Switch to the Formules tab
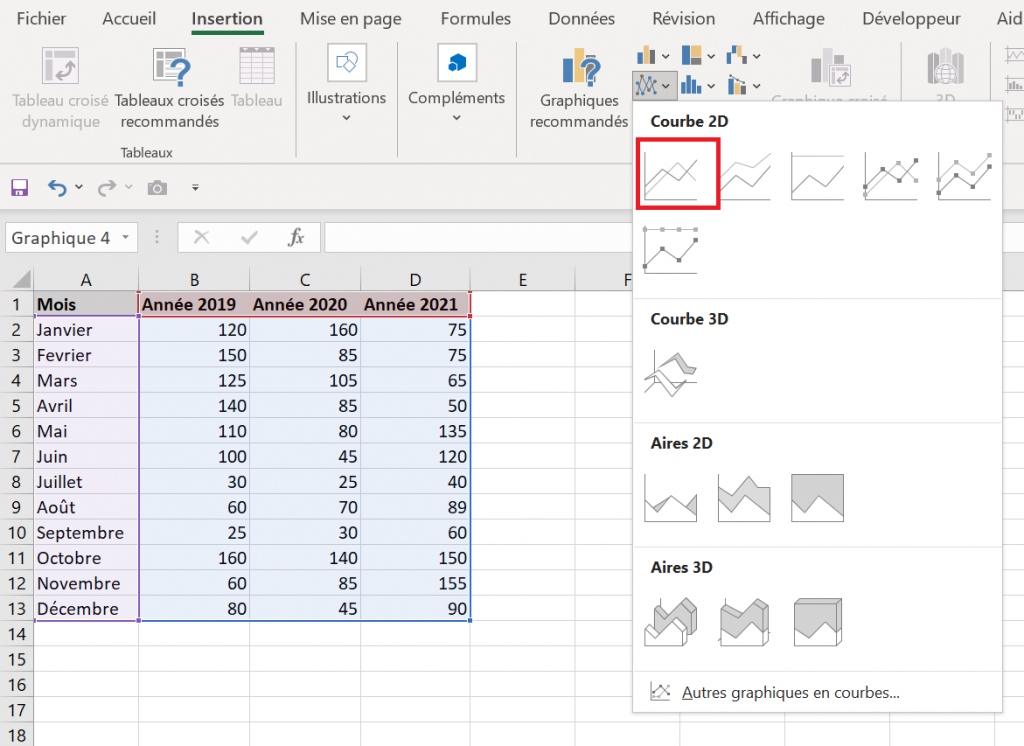 click(x=475, y=18)
